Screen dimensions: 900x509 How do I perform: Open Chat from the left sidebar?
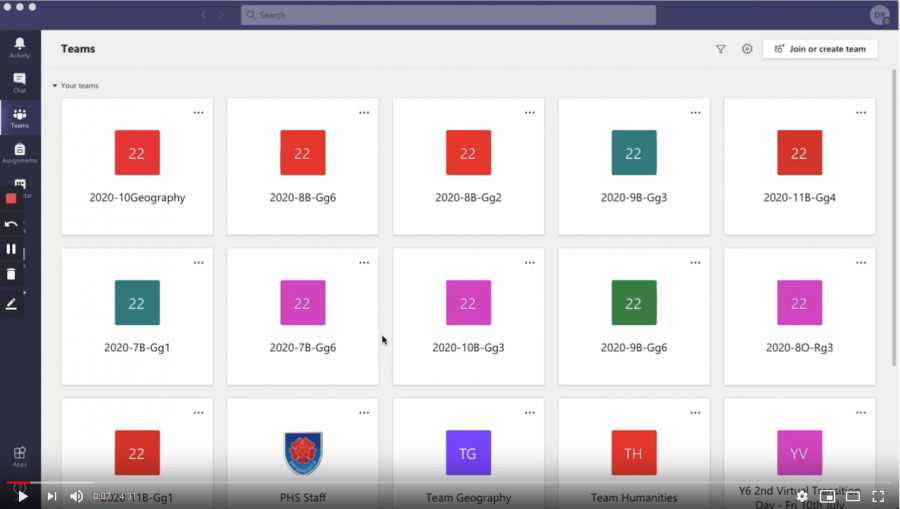[19, 82]
